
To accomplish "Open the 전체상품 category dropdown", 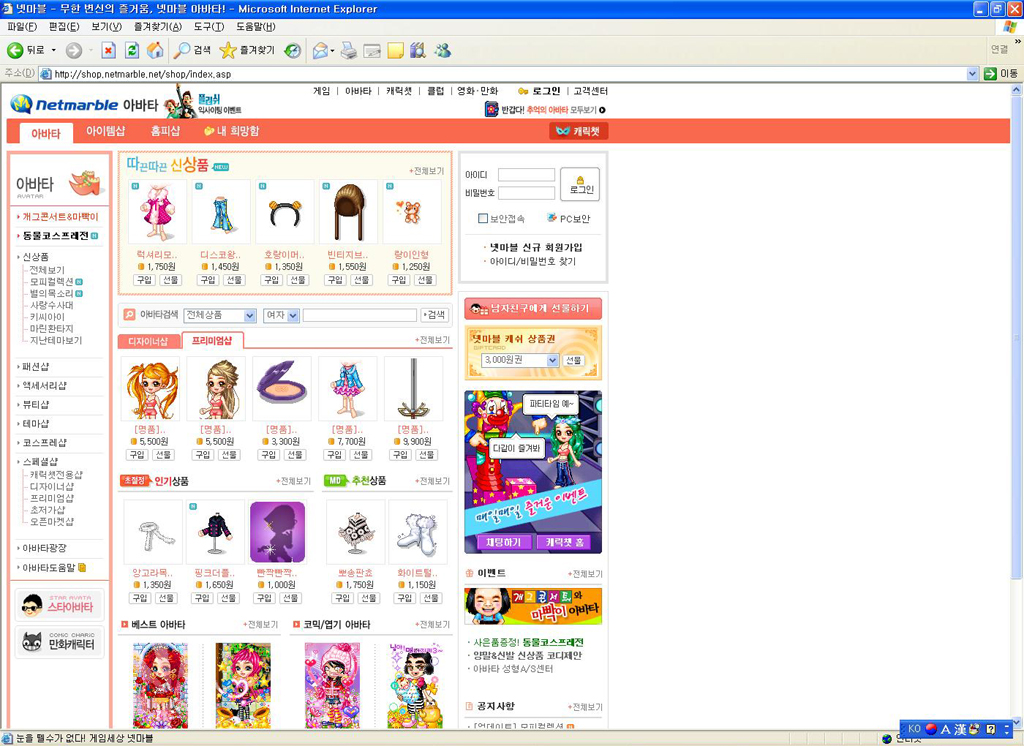I will (220, 315).
